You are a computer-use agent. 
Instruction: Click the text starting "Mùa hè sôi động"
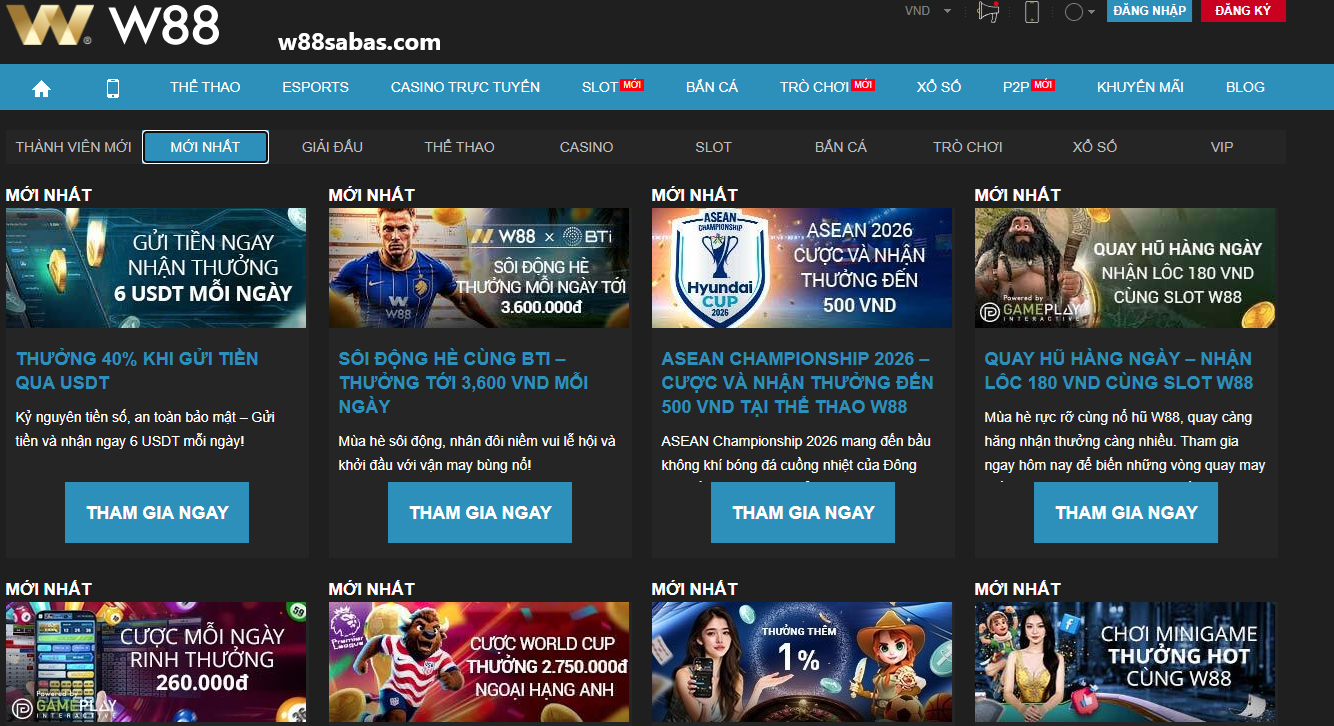477,453
